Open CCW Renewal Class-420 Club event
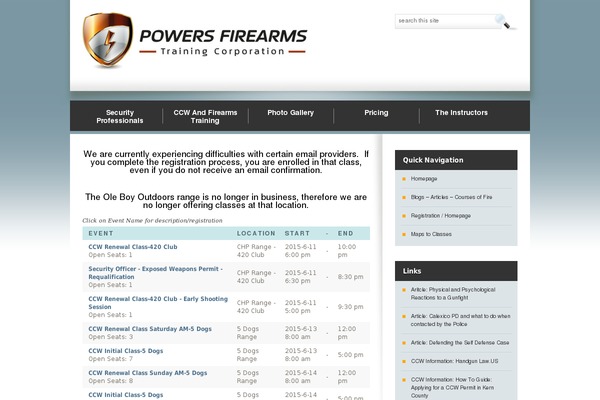 133,247
